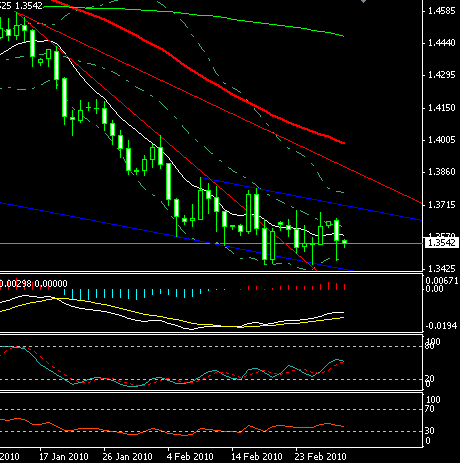This screenshot has width=460, height=463.
Task: Click the -0.0194 MACD scale value
Action: 441,326
